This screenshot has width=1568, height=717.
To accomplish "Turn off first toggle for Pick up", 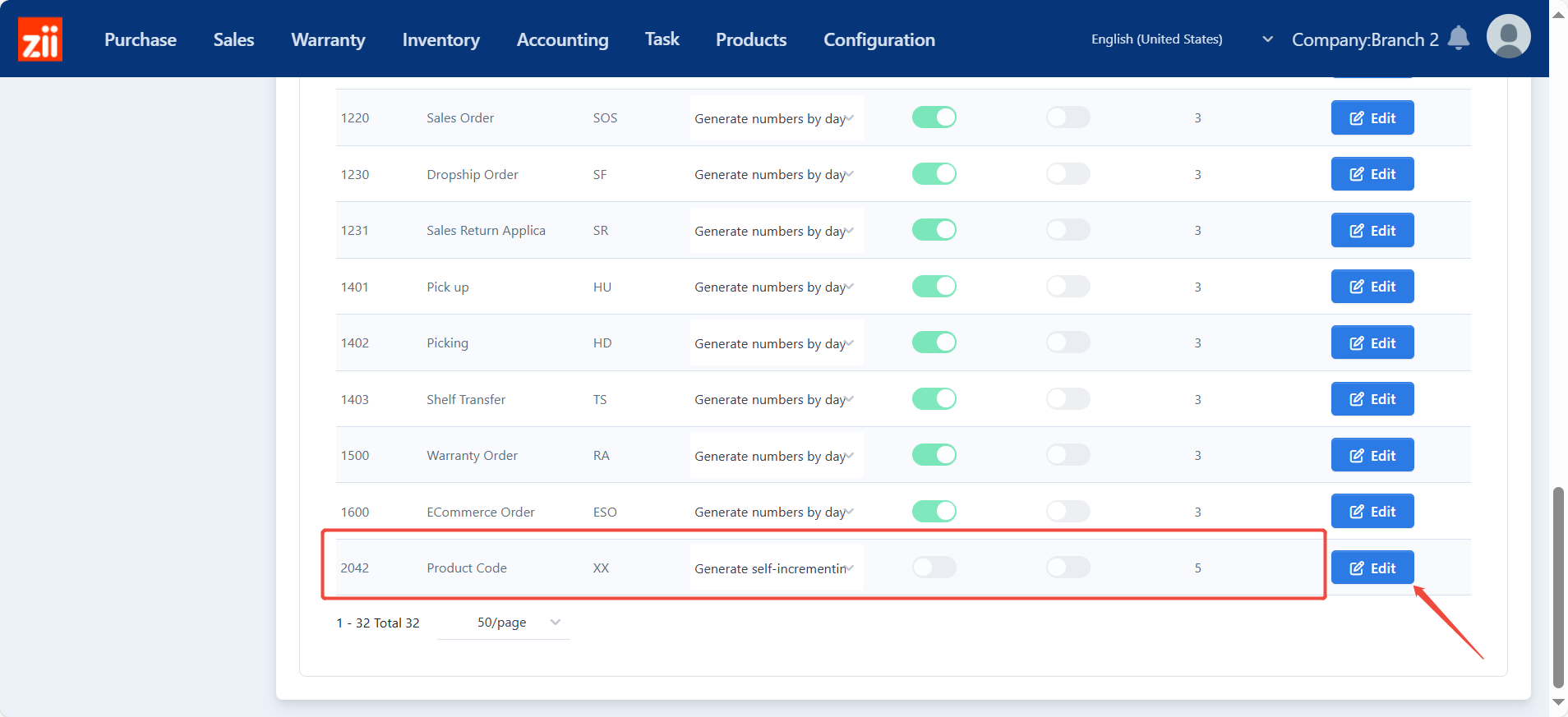I will click(934, 286).
